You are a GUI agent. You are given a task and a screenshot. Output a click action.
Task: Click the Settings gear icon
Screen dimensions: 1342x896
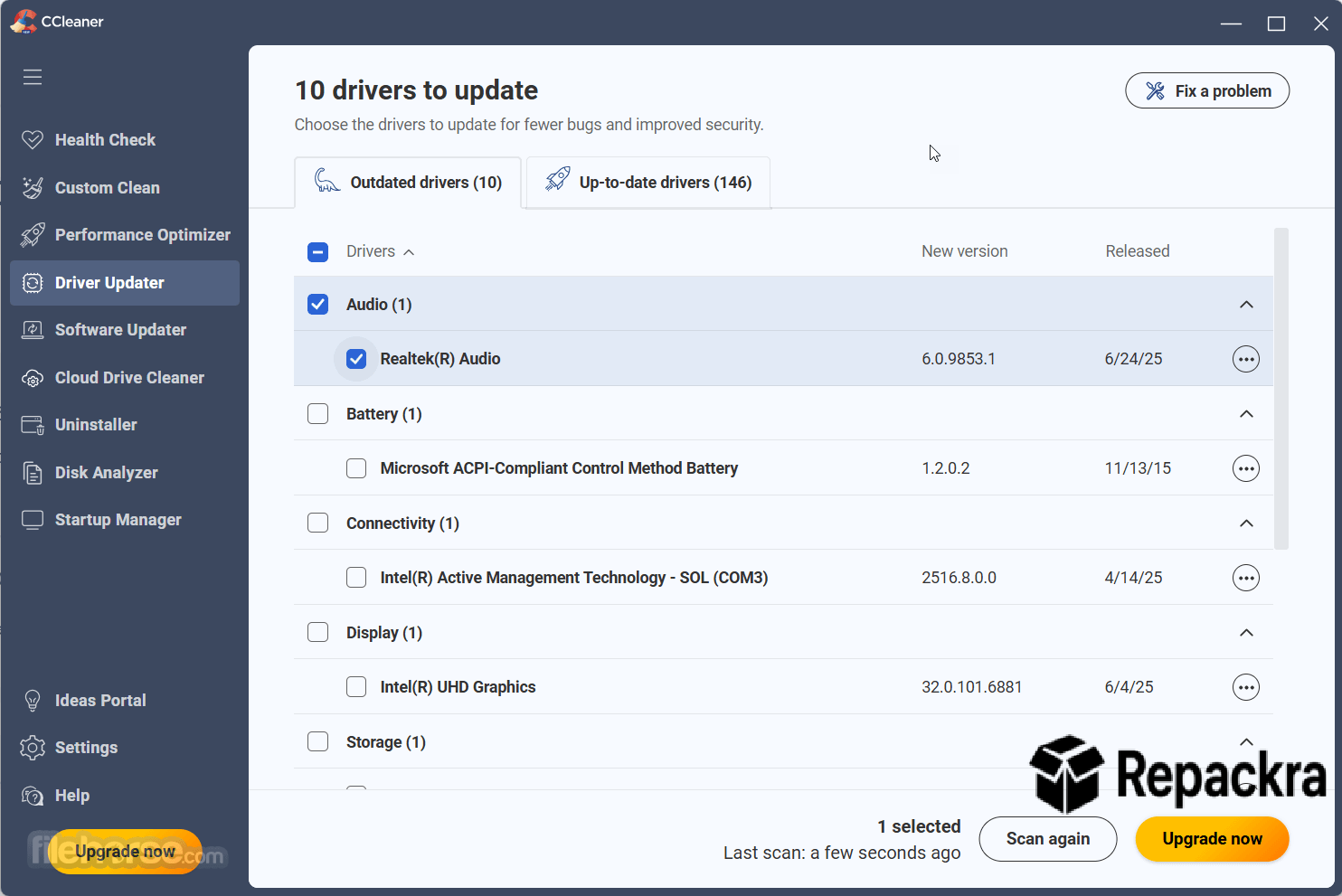coord(33,748)
